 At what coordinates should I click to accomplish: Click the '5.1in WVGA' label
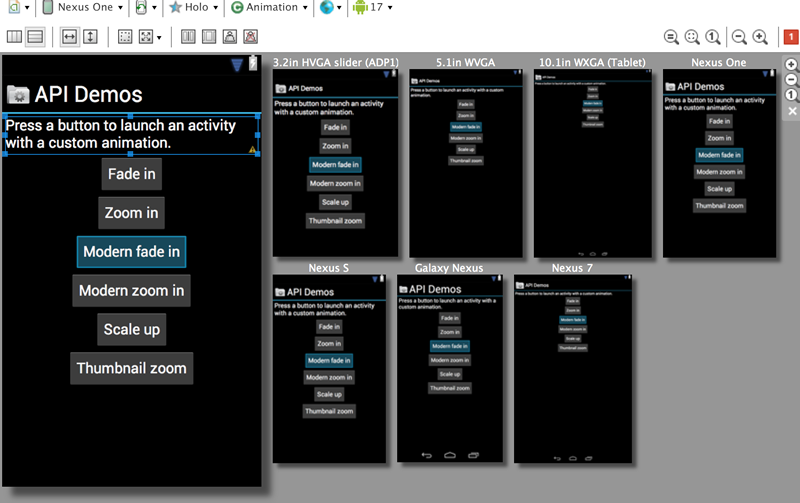pyautogui.click(x=465, y=63)
